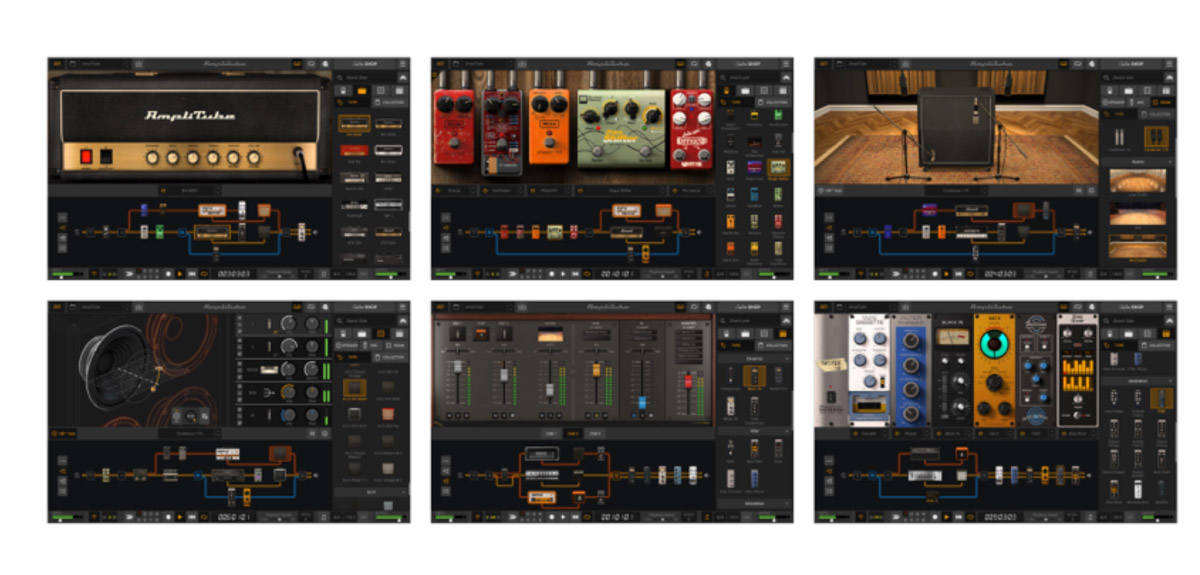Open Custom SHOP in pedalboard window
This screenshot has width=1200, height=575.
pyautogui.click(x=748, y=64)
